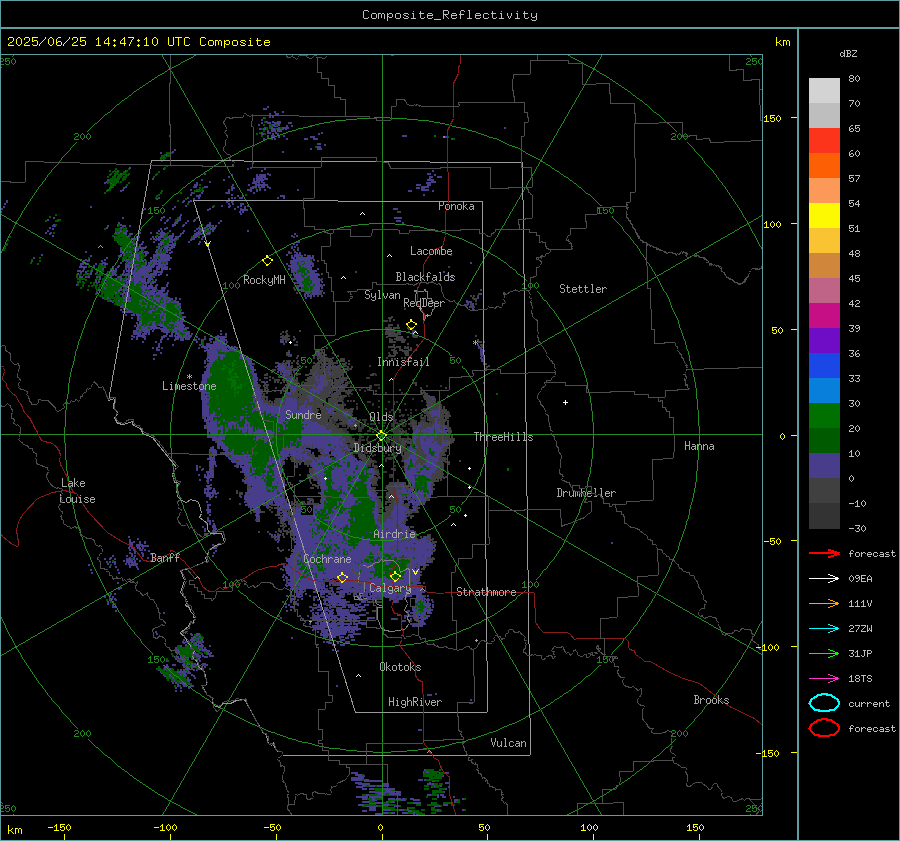Click the red swatch in dBZ scale
The width and height of the screenshot is (900, 841).
(824, 141)
